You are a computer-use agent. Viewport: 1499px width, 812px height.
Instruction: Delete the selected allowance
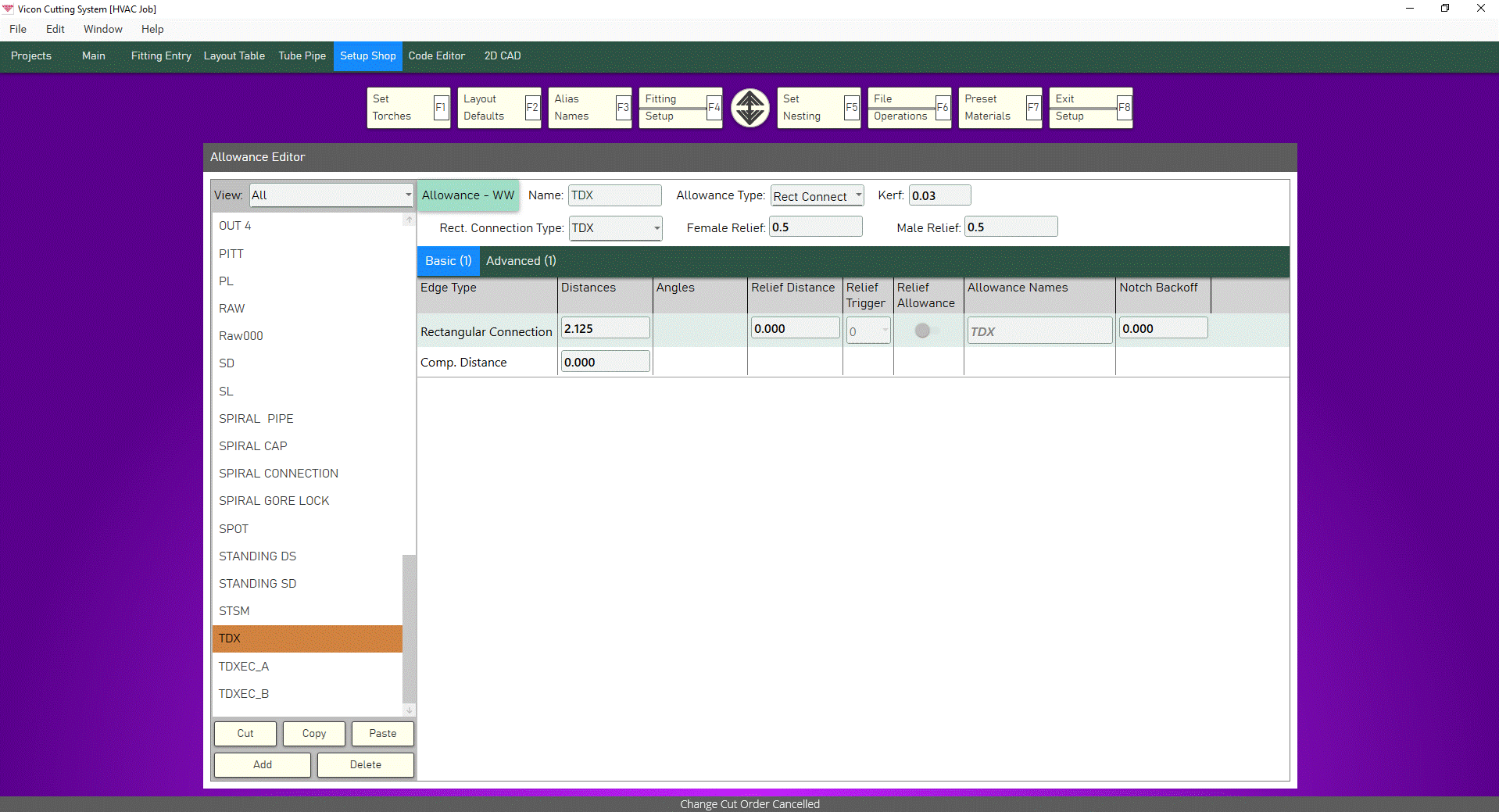point(364,764)
